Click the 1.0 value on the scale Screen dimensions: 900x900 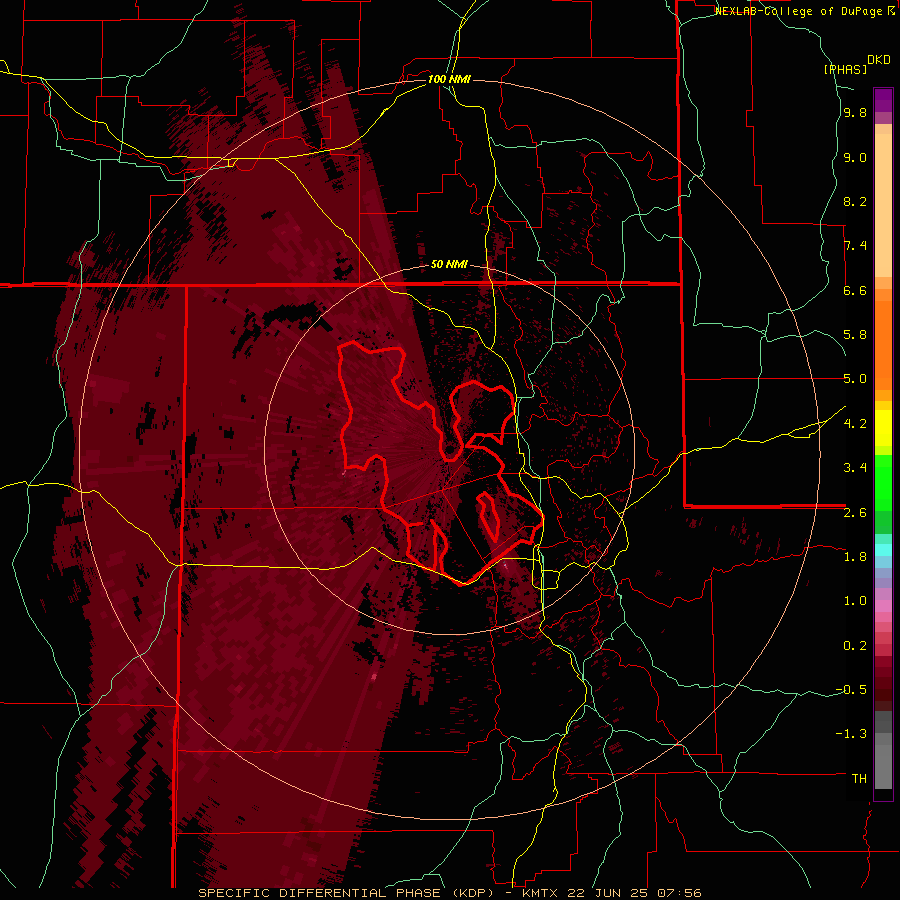pyautogui.click(x=855, y=601)
